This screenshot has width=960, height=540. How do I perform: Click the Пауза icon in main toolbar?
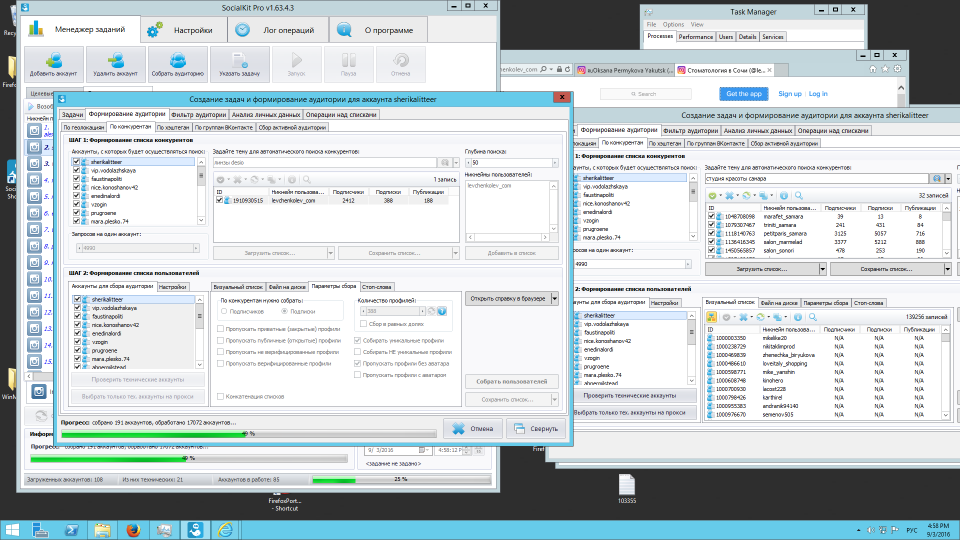pos(348,60)
